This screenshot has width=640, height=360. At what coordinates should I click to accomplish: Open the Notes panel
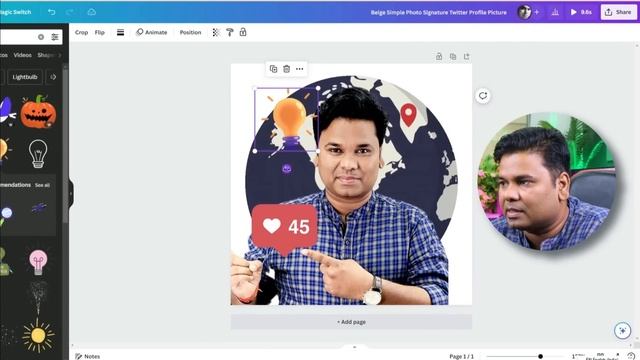click(88, 356)
